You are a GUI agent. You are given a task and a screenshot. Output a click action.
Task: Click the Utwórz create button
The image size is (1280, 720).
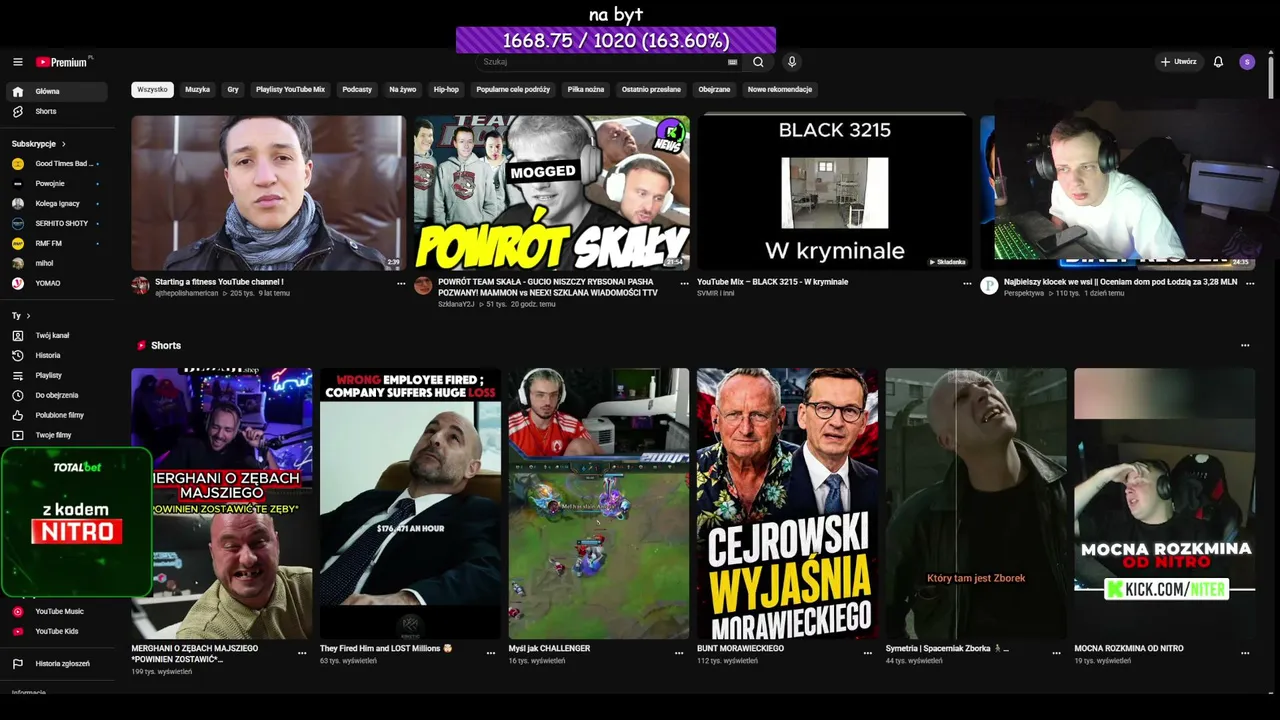(1178, 62)
